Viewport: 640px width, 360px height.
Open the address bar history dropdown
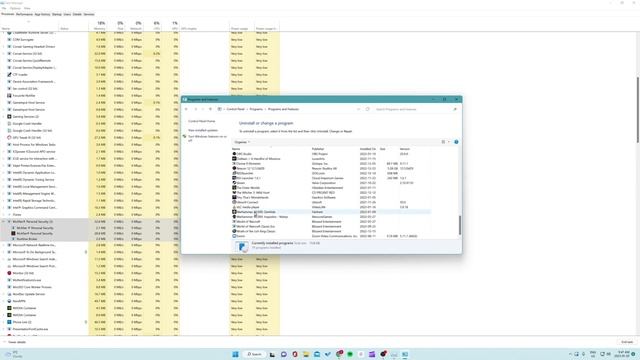point(358,109)
